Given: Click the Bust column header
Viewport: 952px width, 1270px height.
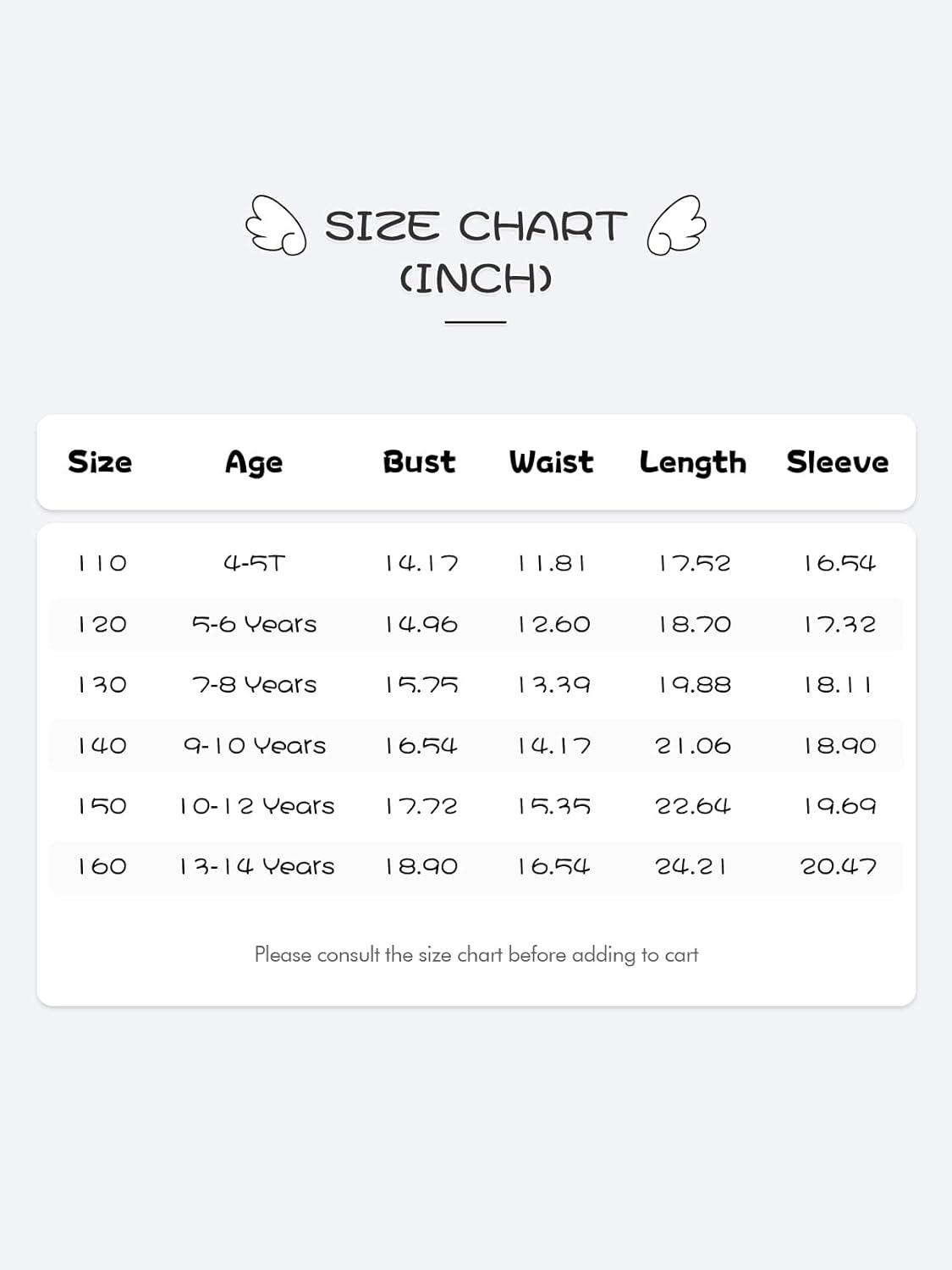Looking at the screenshot, I should click(419, 462).
